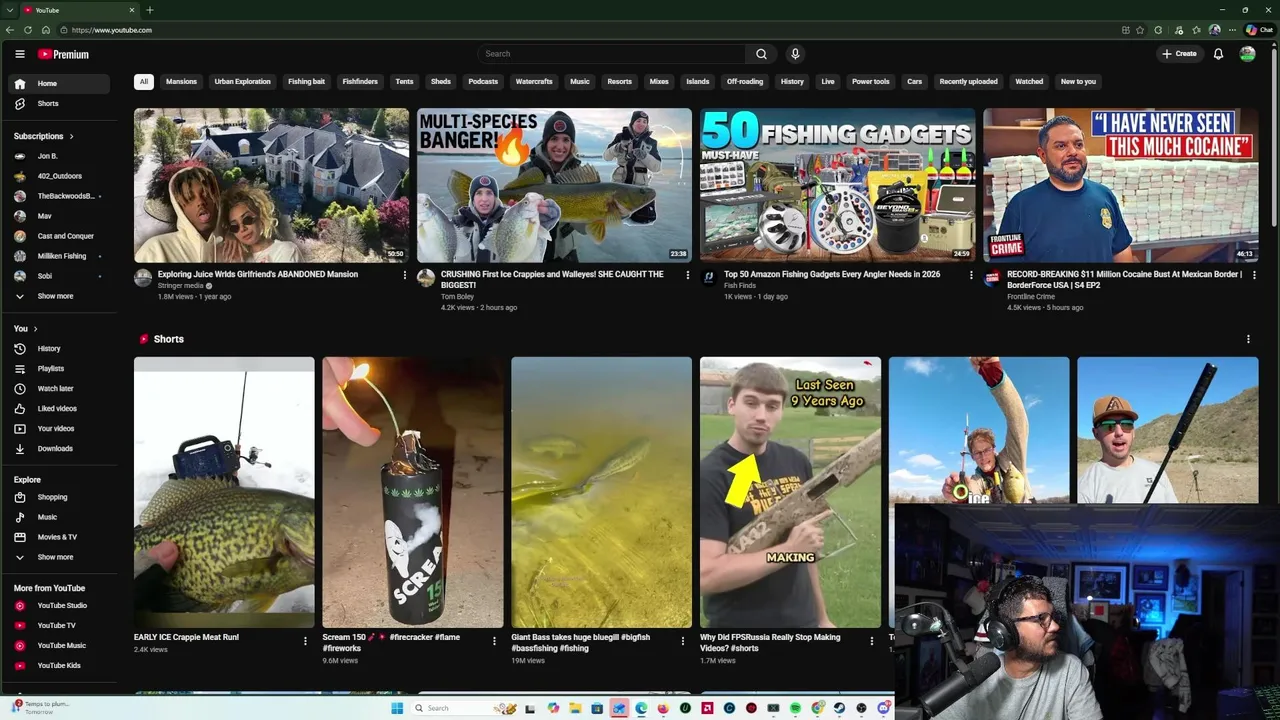The width and height of the screenshot is (1280, 720).
Task: Open the YouTube account avatar menu
Action: pyautogui.click(x=1247, y=54)
